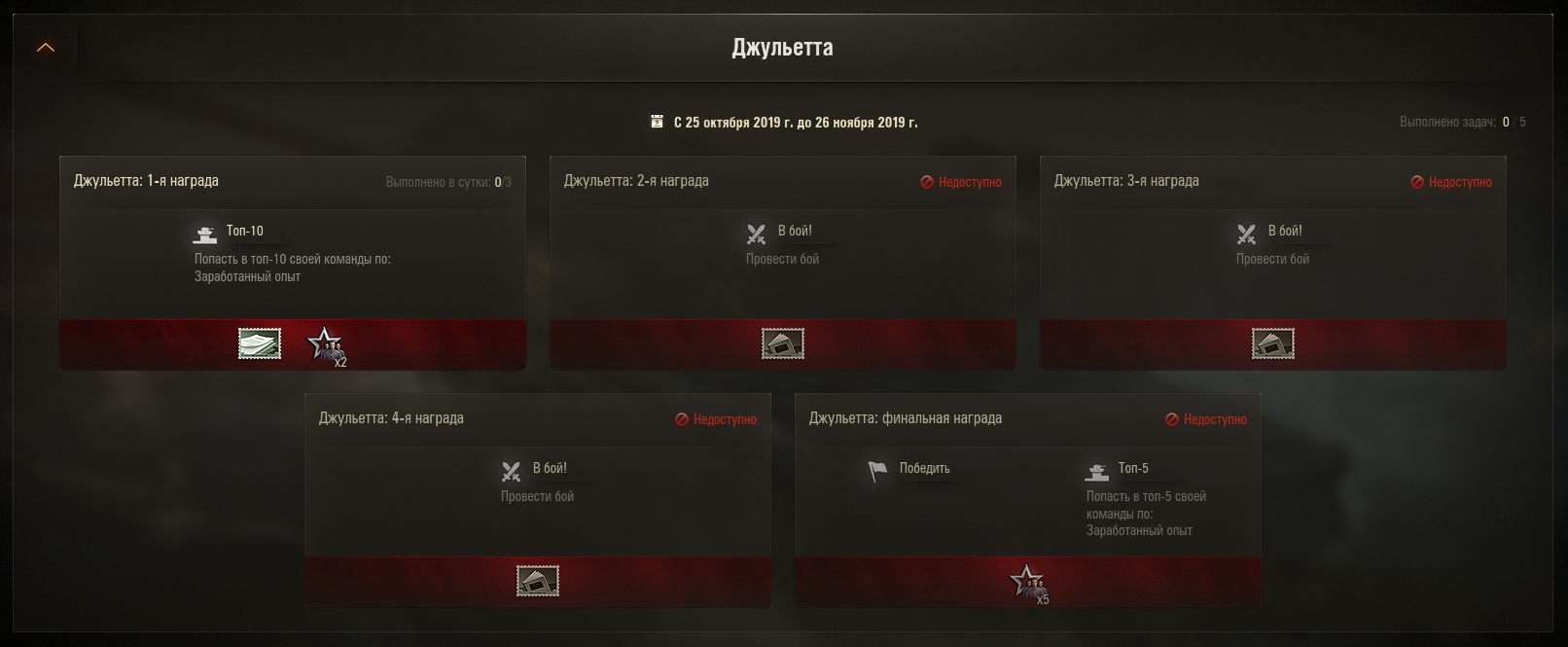1568x647 pixels.
Task: Click the tank icon next to Топ-5
Action: 1097,472
